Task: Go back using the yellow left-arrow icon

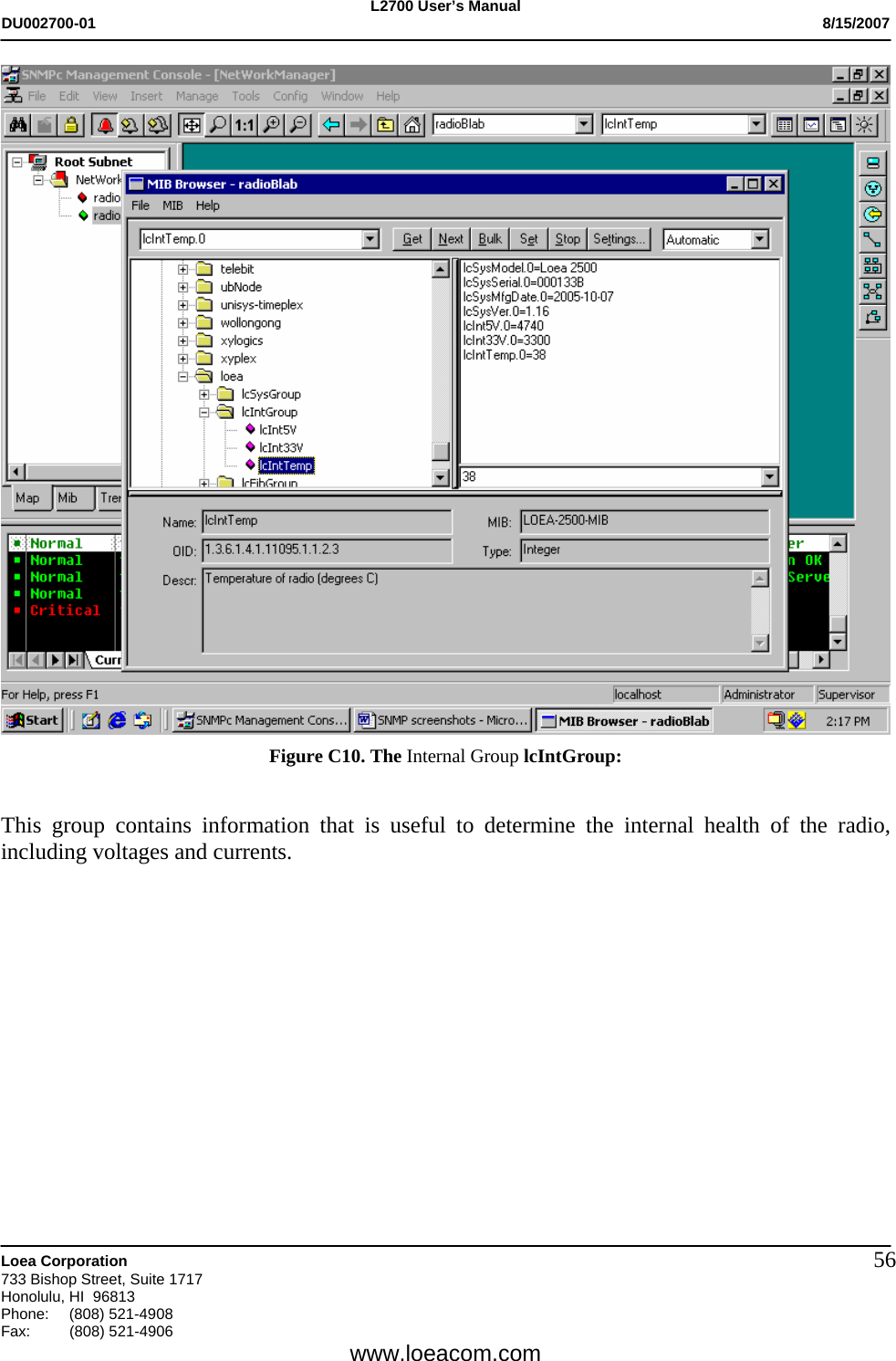Action: click(330, 125)
